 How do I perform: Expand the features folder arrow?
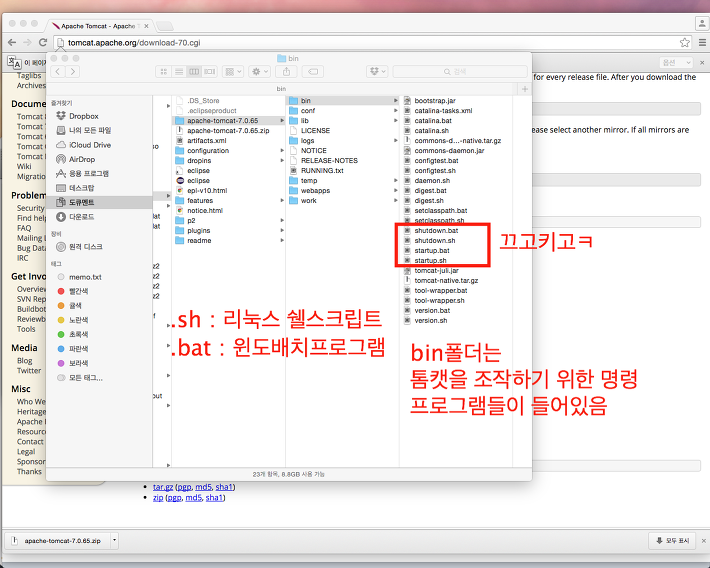pos(282,200)
